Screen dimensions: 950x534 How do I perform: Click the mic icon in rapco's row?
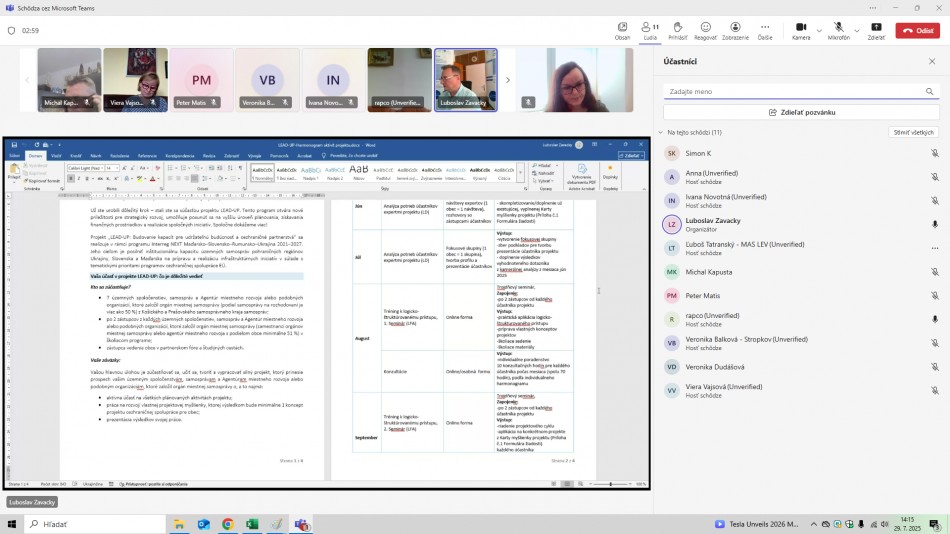[x=935, y=319]
